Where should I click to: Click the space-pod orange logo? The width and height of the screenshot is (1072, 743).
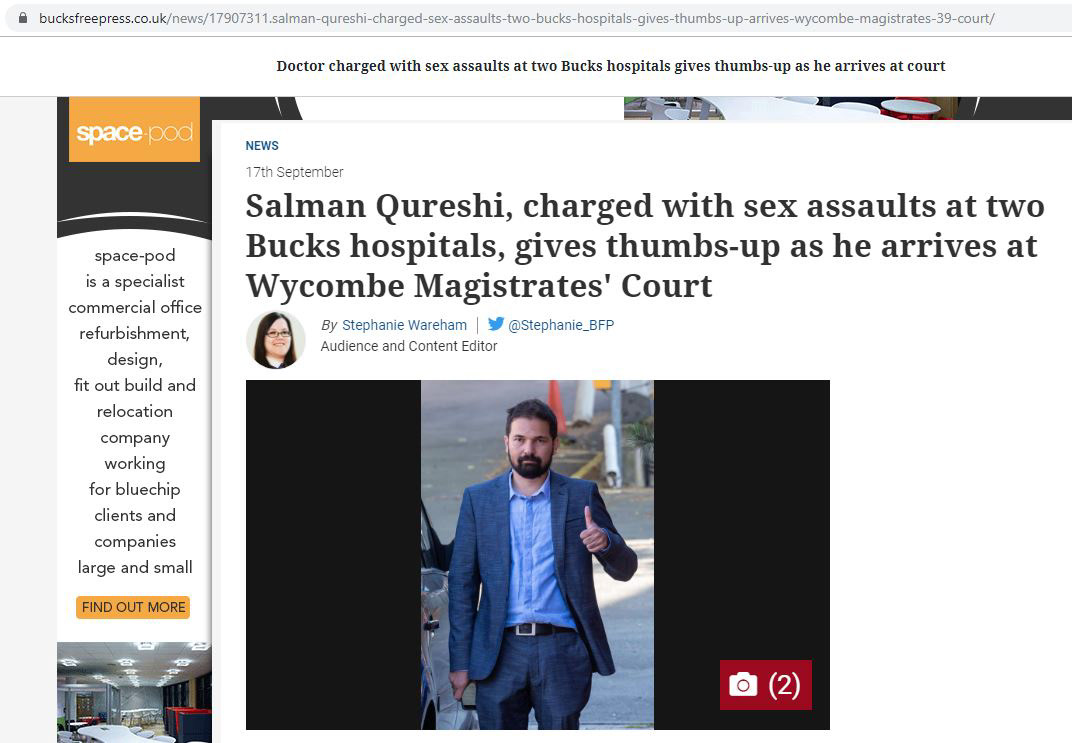[135, 130]
